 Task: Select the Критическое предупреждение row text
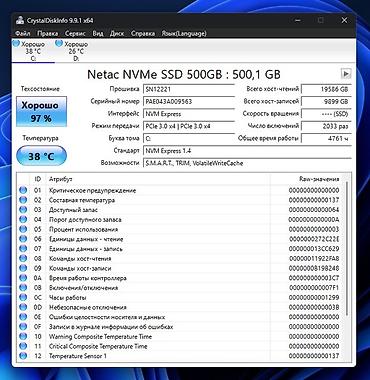pyautogui.click(x=92, y=190)
